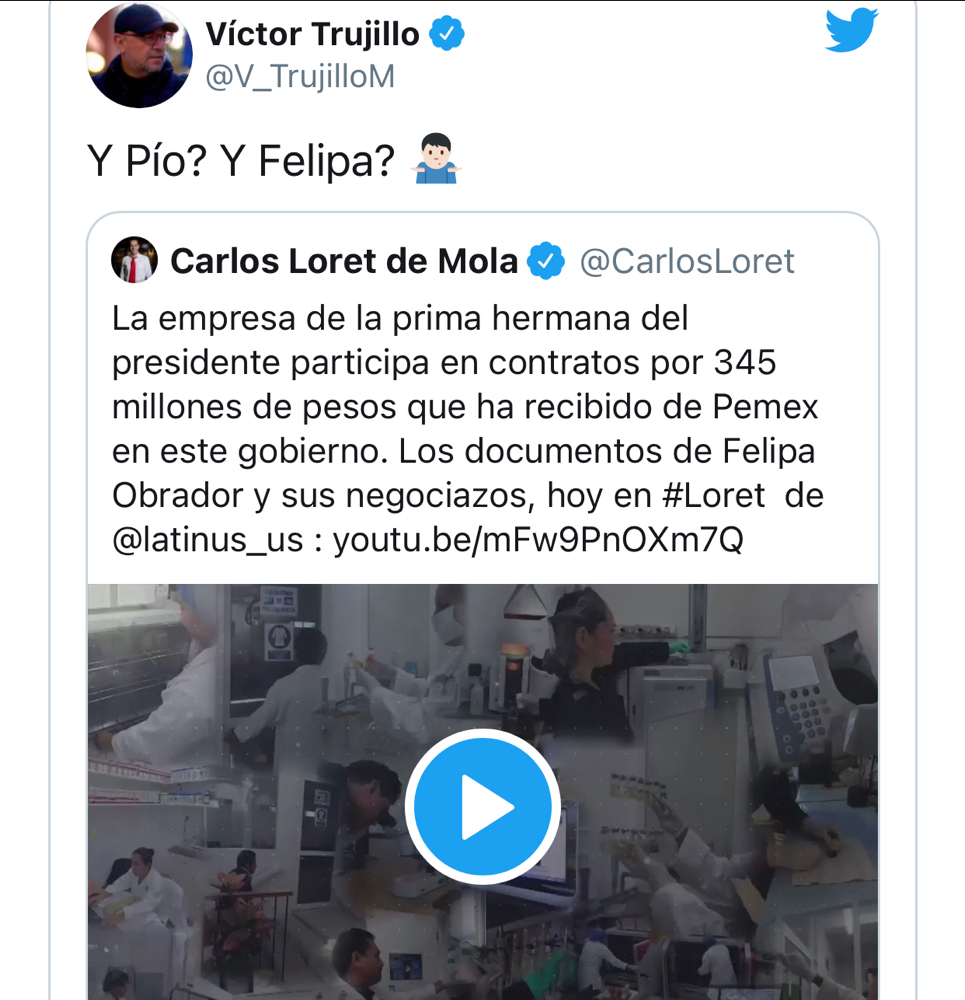Viewport: 965px width, 1000px height.
Task: Click the 'Y Pío? Y Felipa?' tweet text
Action: pos(241,161)
